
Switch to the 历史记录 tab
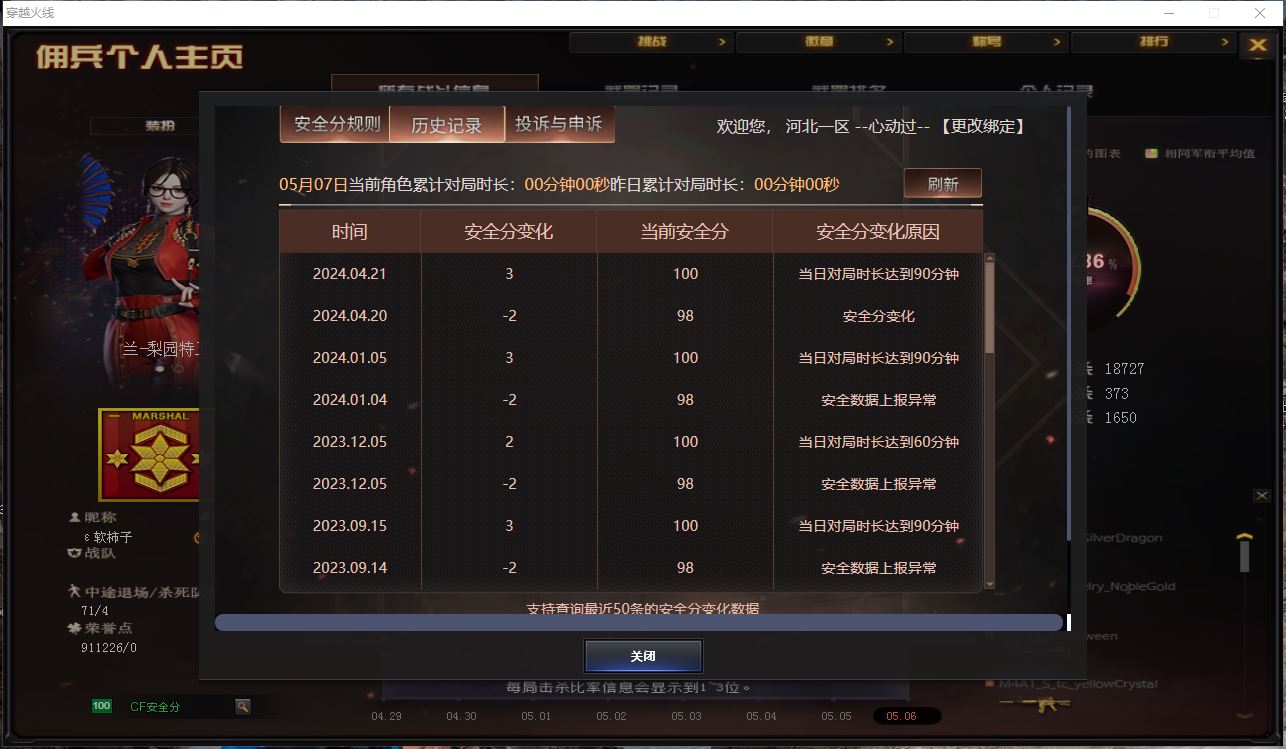coord(447,125)
